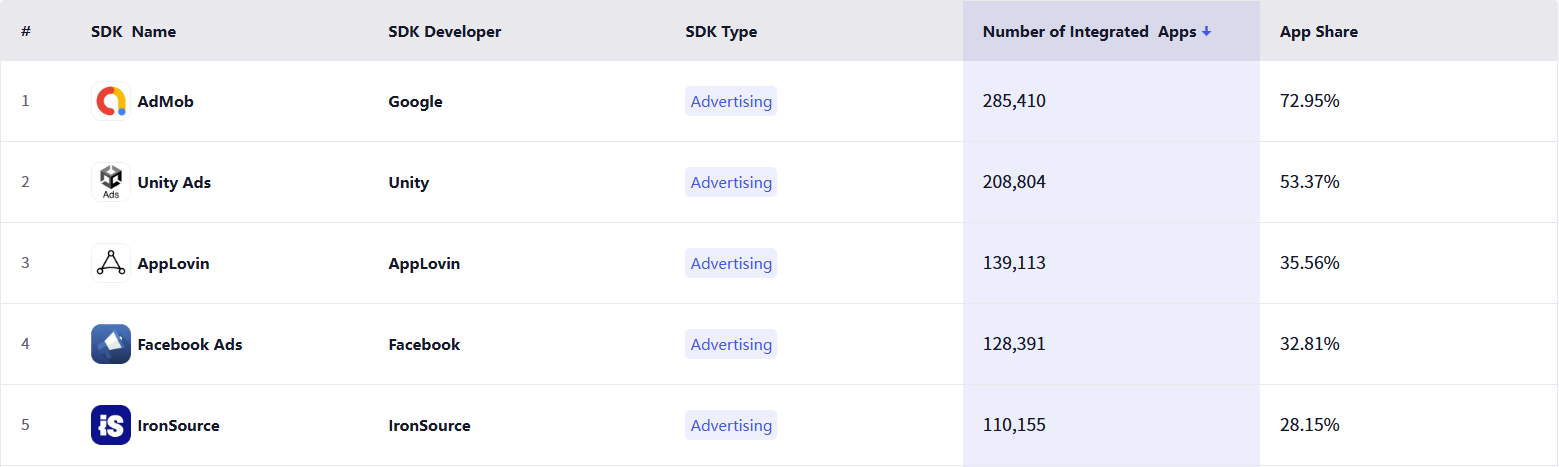1559x467 pixels.
Task: Click the 32.81% app share value
Action: (x=1310, y=344)
